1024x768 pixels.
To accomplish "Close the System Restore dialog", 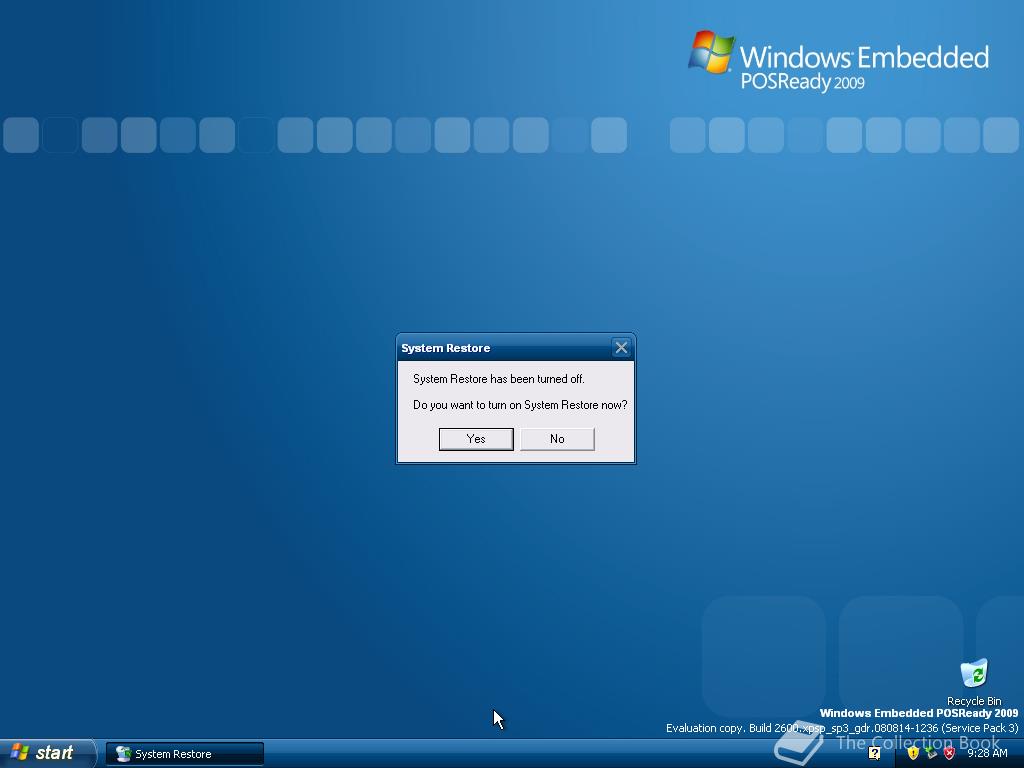I will (x=621, y=347).
